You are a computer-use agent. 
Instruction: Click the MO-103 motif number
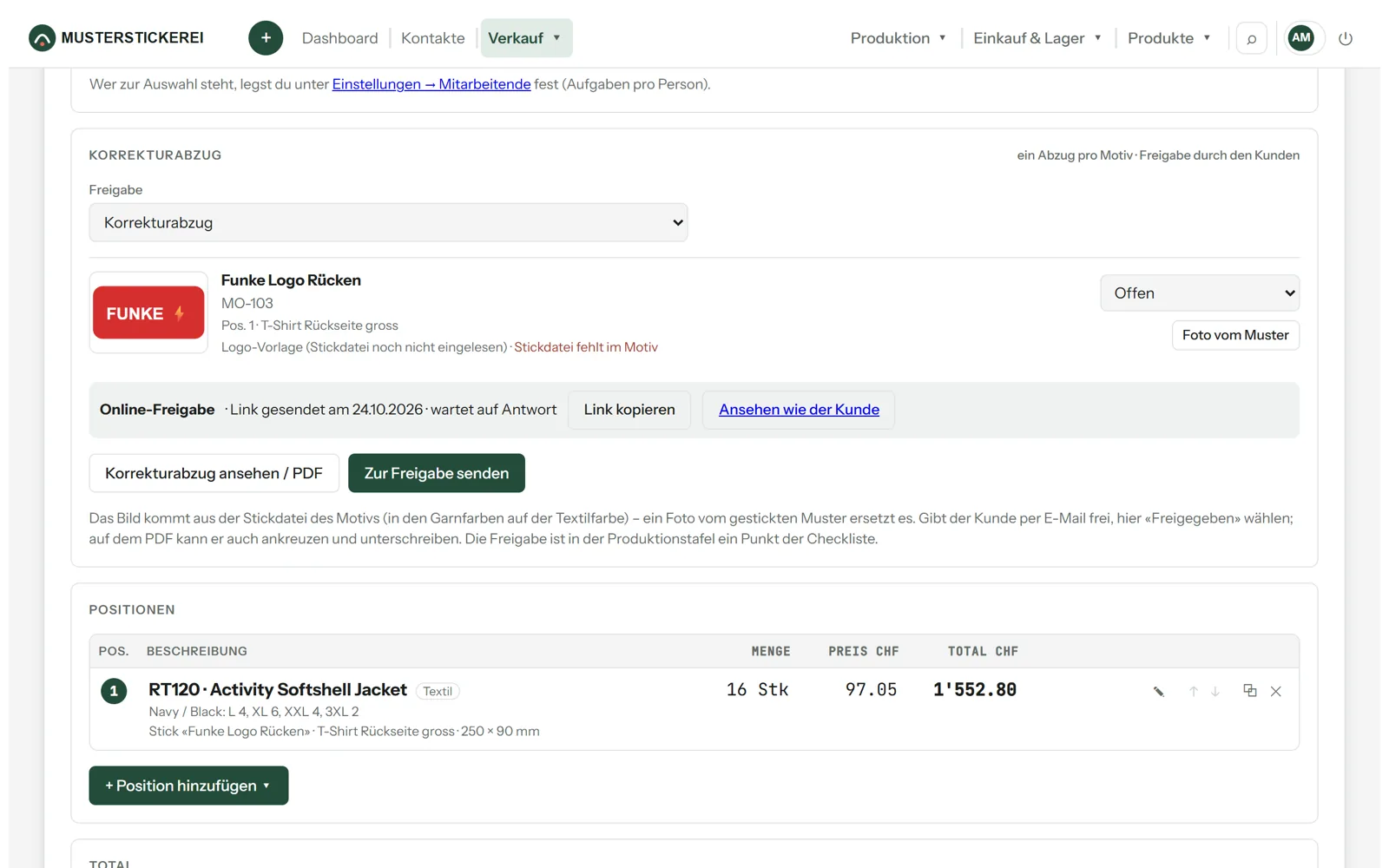pyautogui.click(x=247, y=303)
